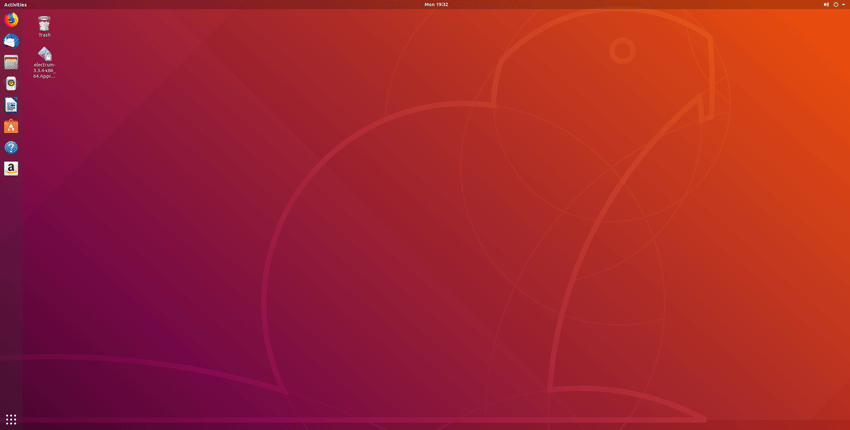Open Firefox from the dock

(11, 20)
